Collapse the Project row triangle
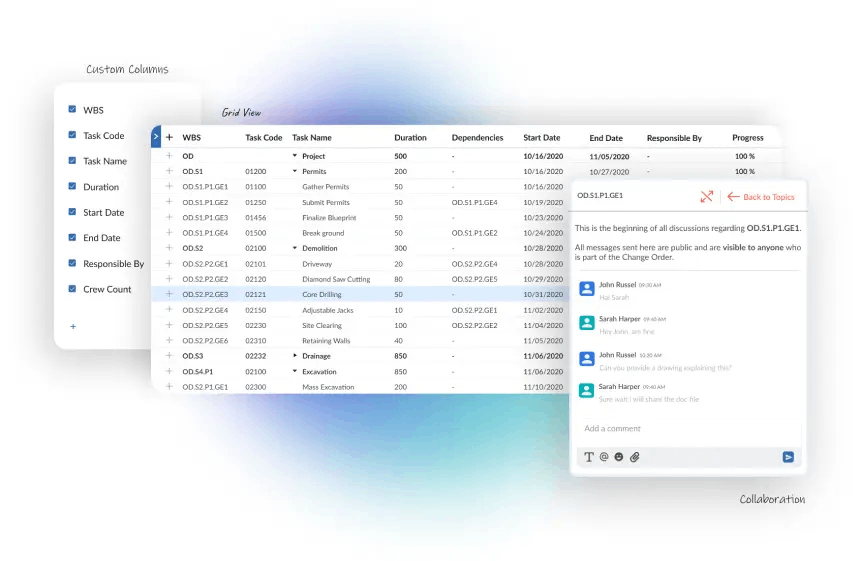 (295, 156)
